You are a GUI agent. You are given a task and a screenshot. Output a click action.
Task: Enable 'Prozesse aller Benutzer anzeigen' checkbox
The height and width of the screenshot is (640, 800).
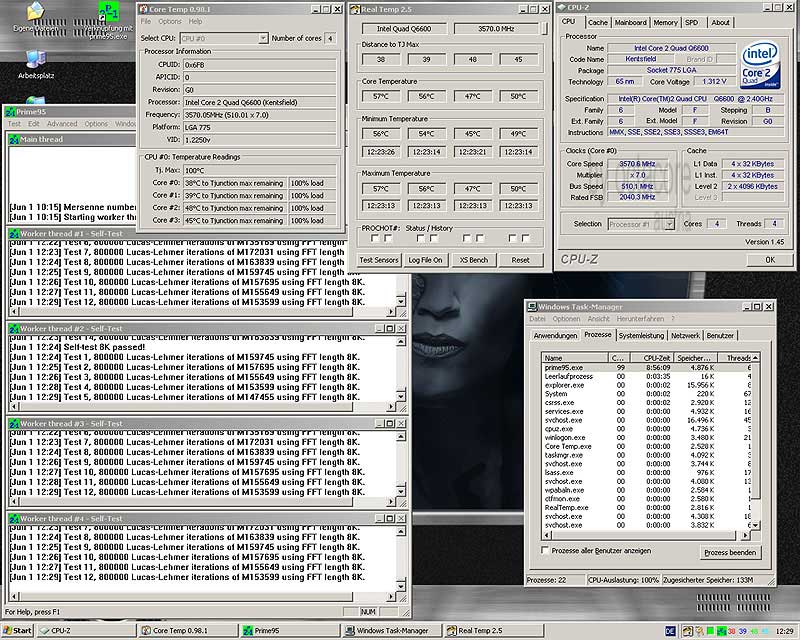pos(545,550)
